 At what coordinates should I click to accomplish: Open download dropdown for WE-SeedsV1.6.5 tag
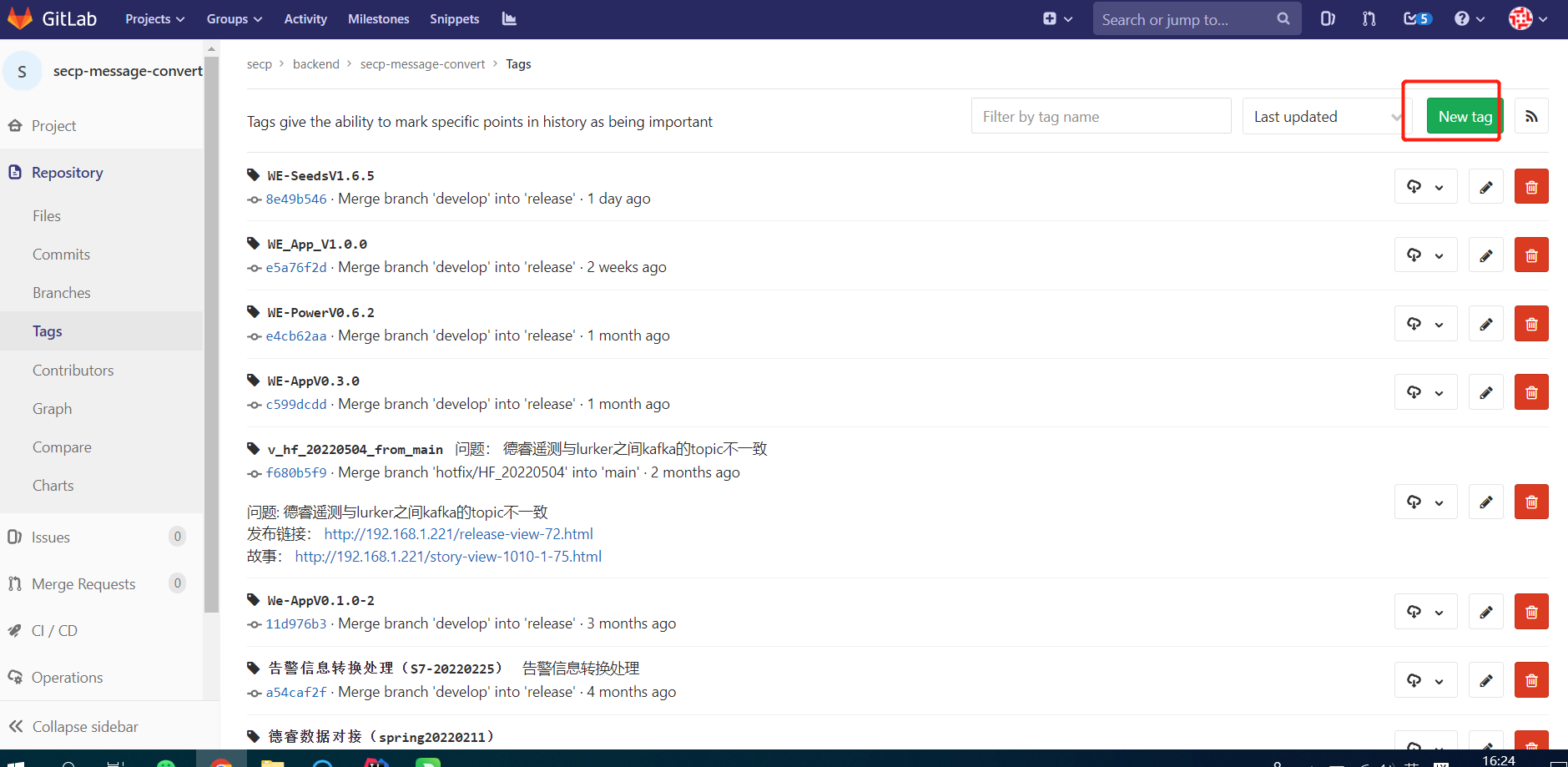(x=1425, y=187)
